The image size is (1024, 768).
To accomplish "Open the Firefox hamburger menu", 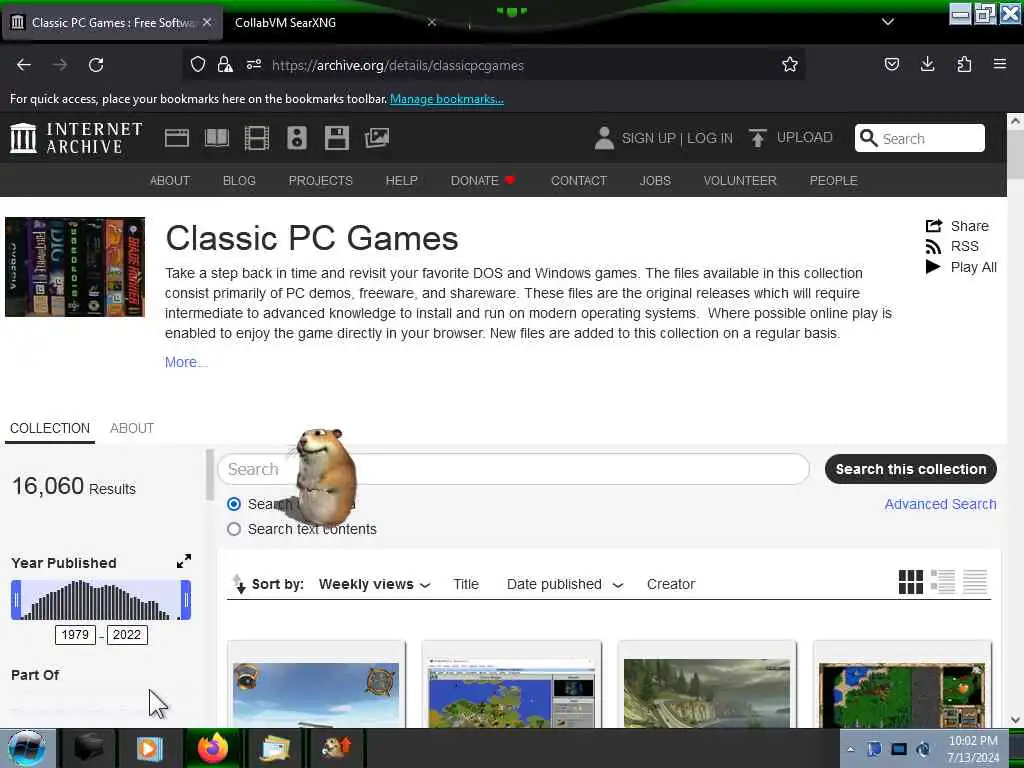I will point(1000,64).
